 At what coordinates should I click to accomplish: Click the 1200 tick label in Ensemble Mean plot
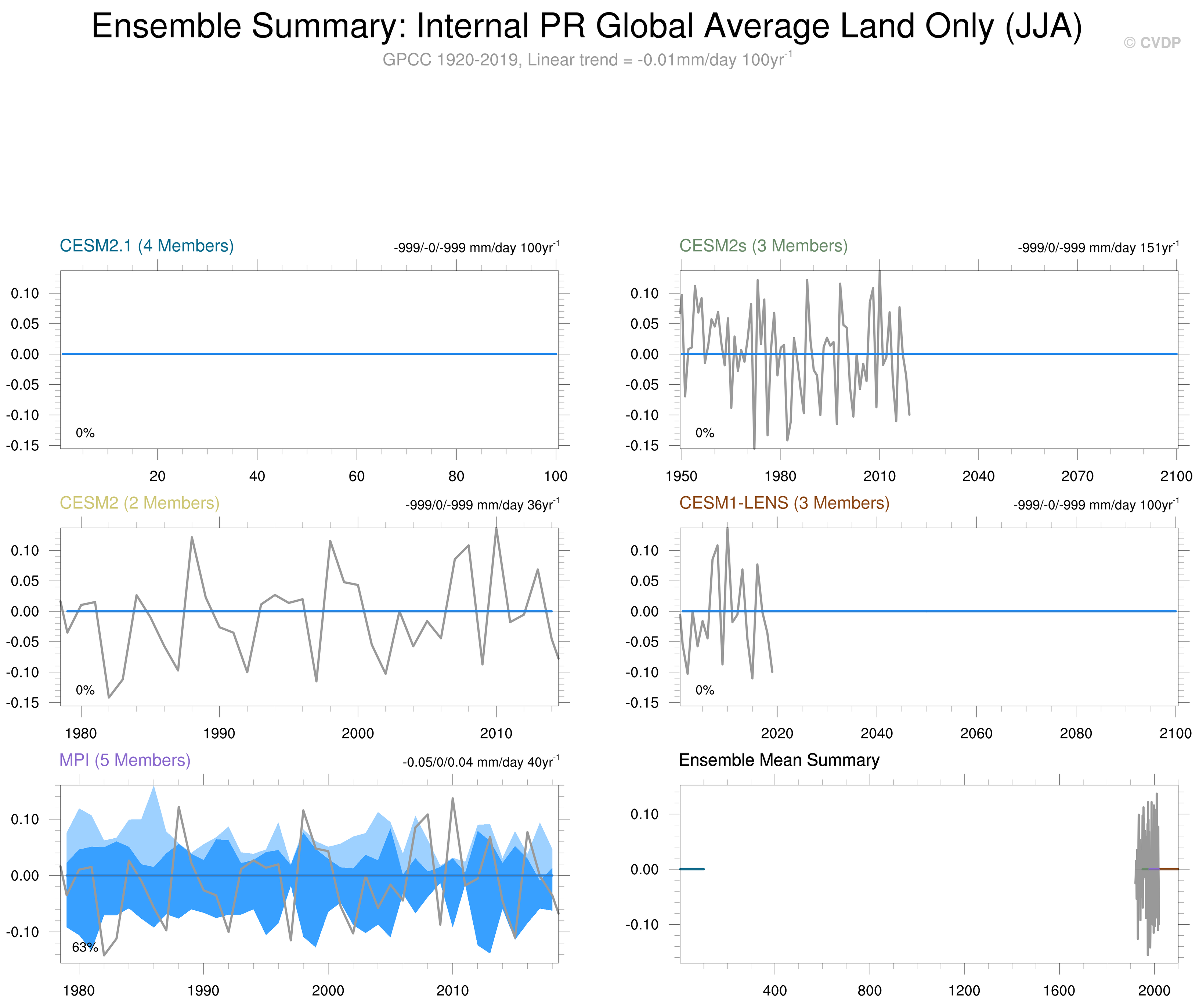pyautogui.click(x=964, y=990)
